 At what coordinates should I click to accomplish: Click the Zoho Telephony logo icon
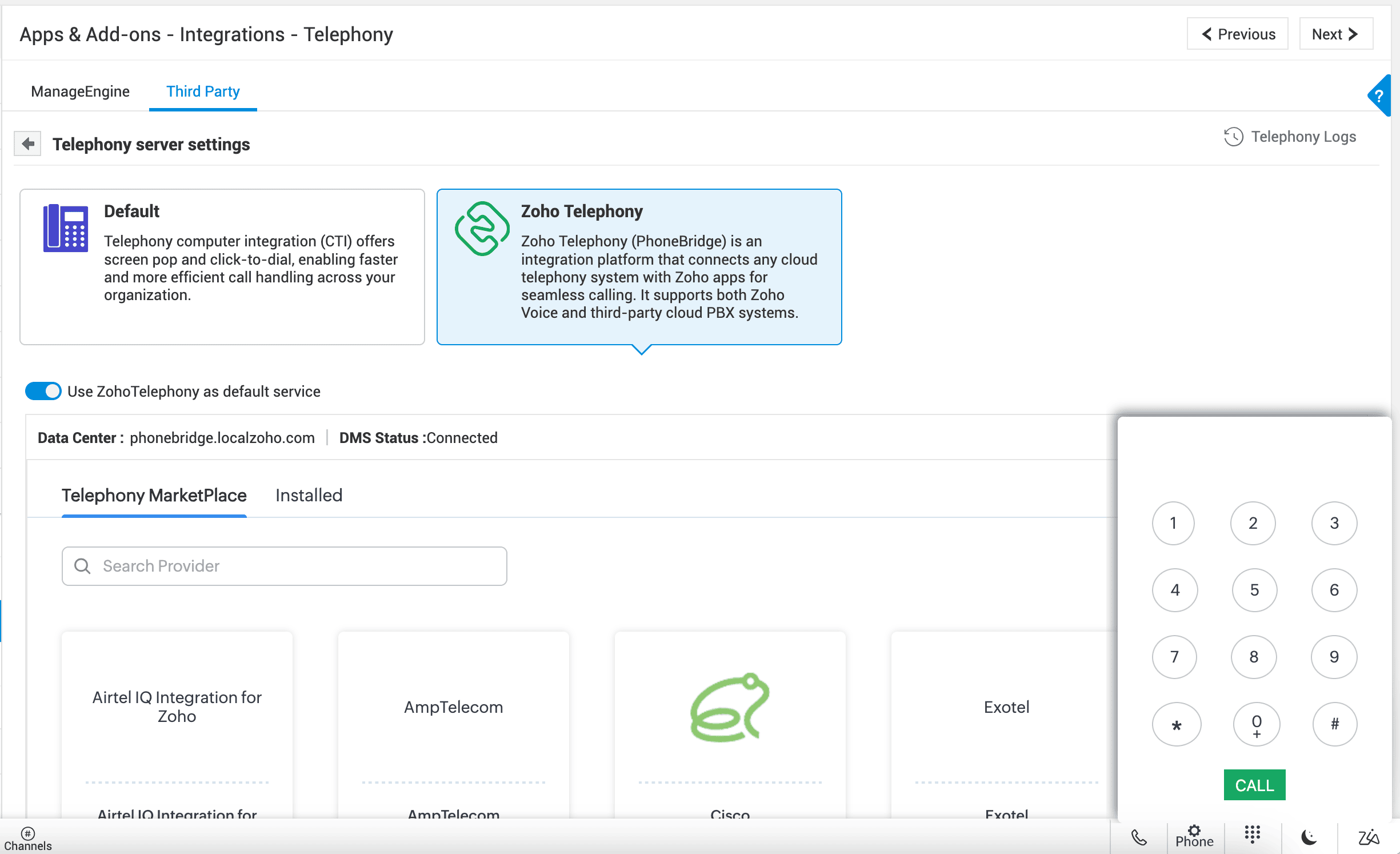coord(482,228)
